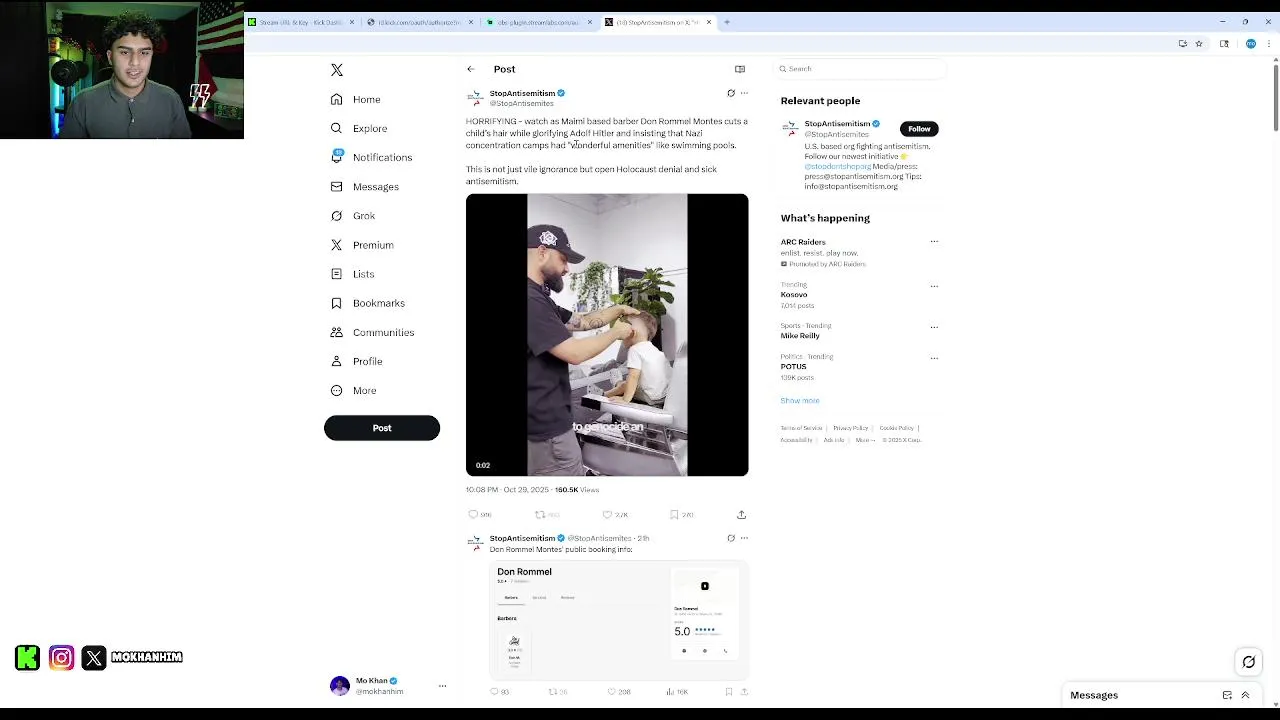Click the Bookmarks icon in sidebar
Image resolution: width=1280 pixels, height=720 pixels.
click(x=337, y=303)
